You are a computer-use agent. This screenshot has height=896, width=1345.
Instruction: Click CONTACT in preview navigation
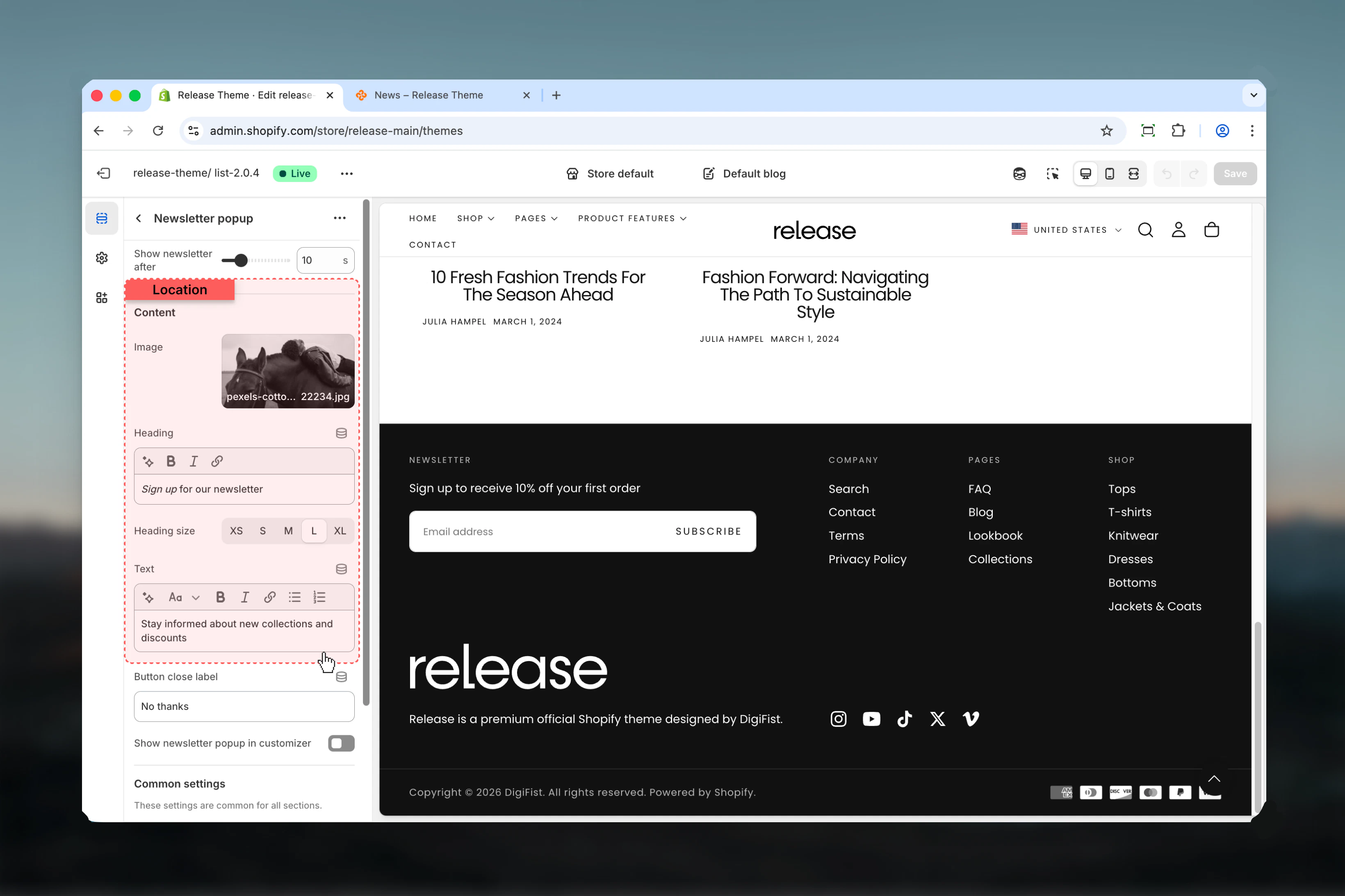[433, 245]
